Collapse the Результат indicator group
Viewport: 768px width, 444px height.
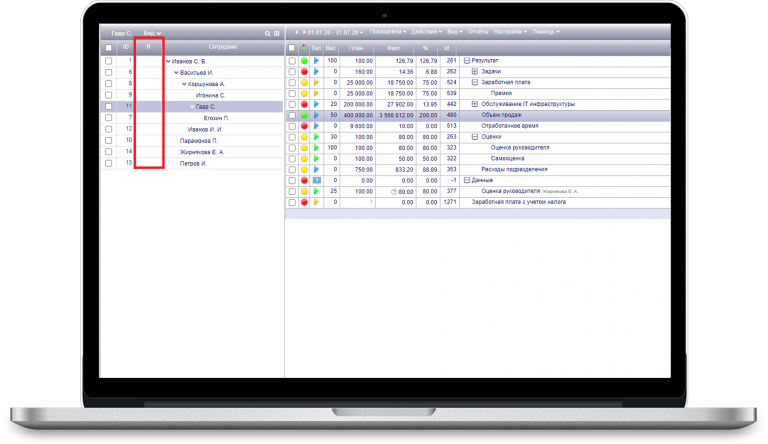click(x=467, y=61)
